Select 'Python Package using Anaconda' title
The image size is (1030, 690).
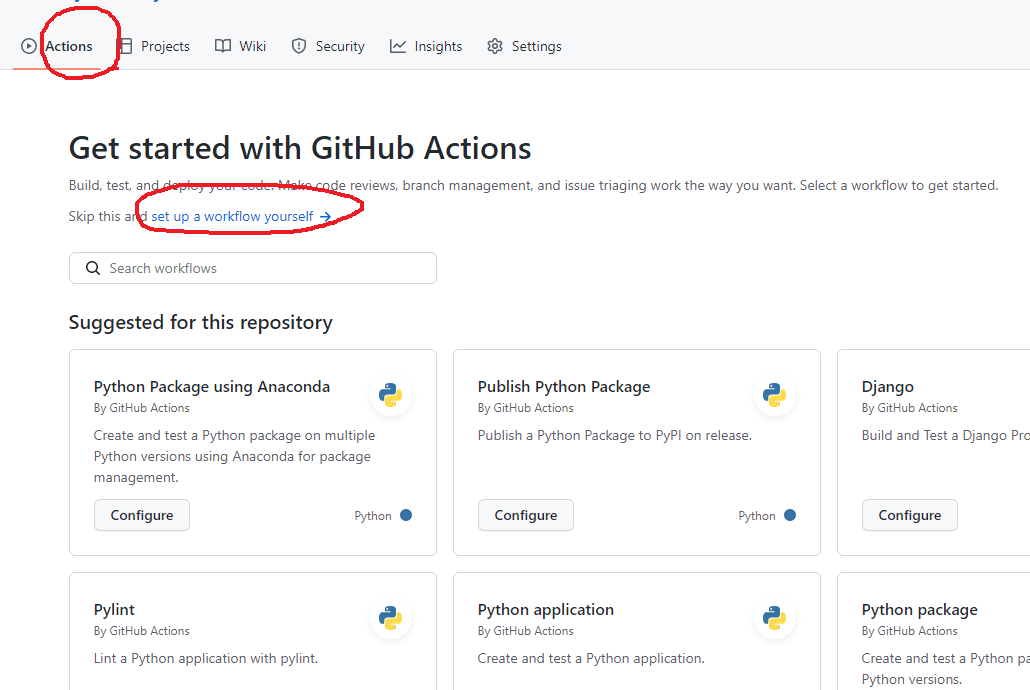(212, 386)
